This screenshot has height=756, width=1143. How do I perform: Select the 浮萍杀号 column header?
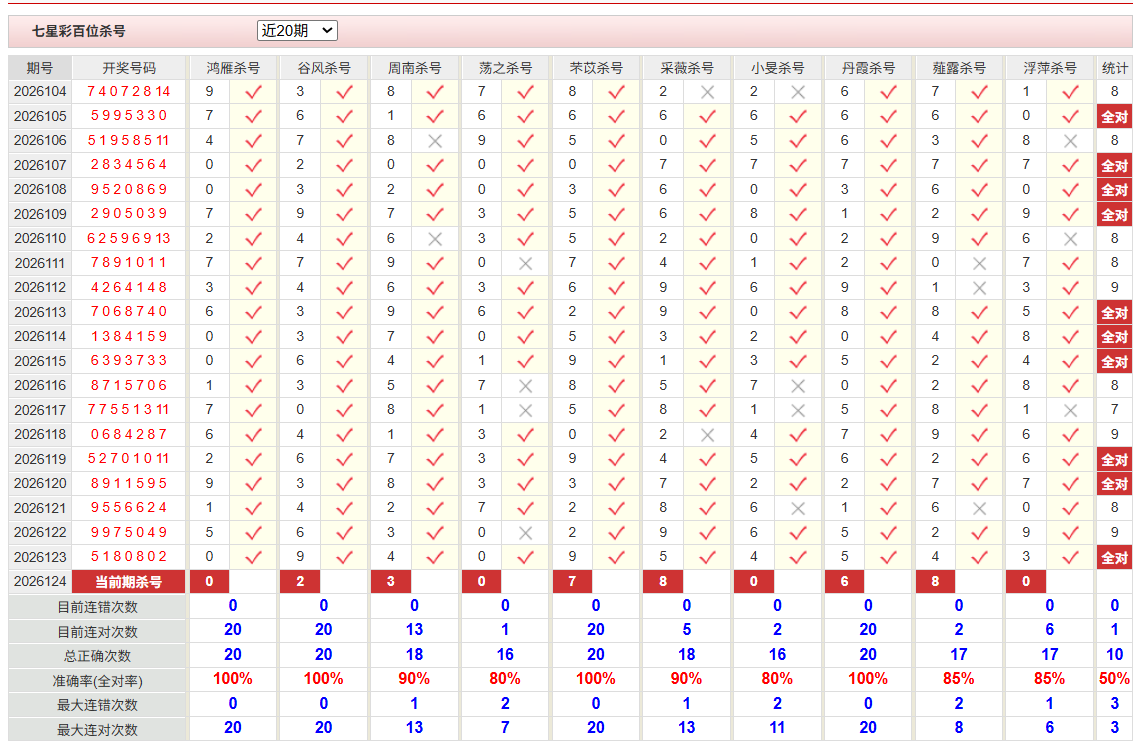[x=1050, y=68]
